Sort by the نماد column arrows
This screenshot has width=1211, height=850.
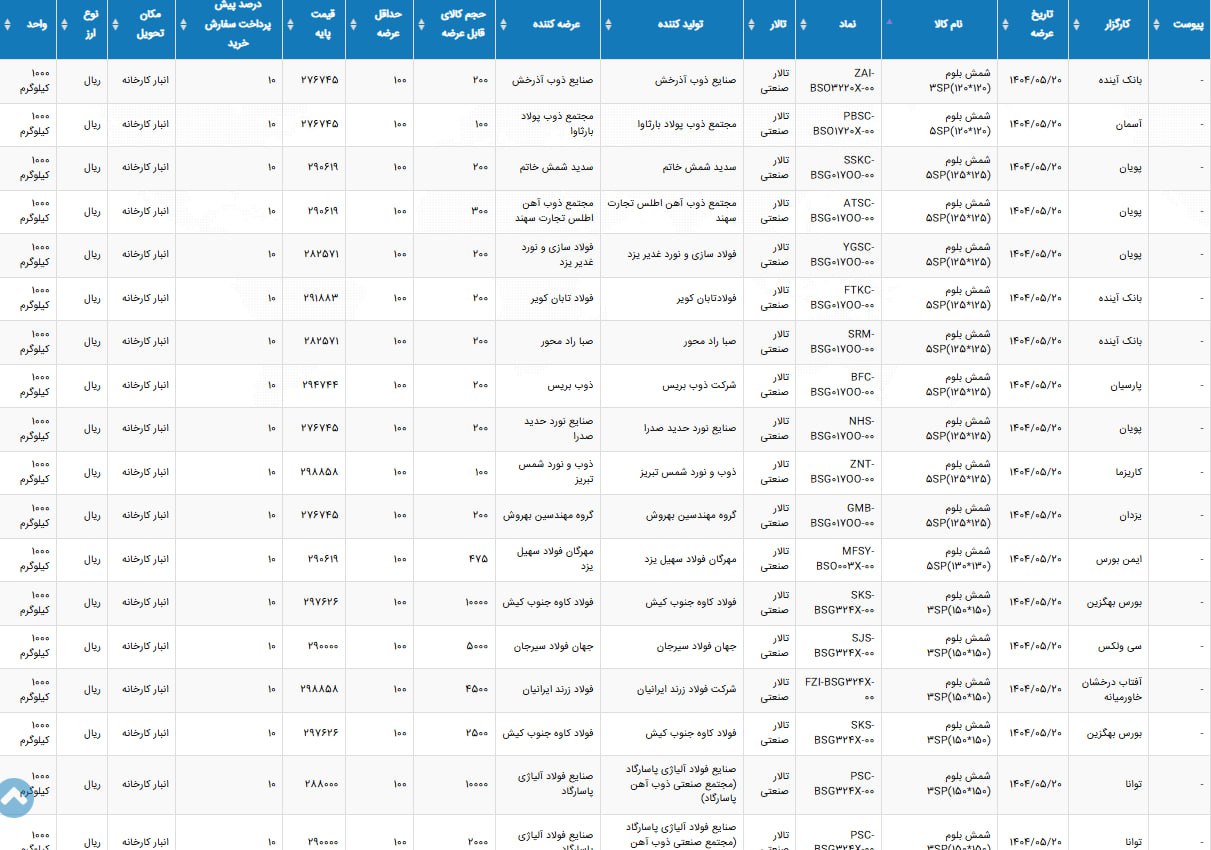tap(804, 25)
